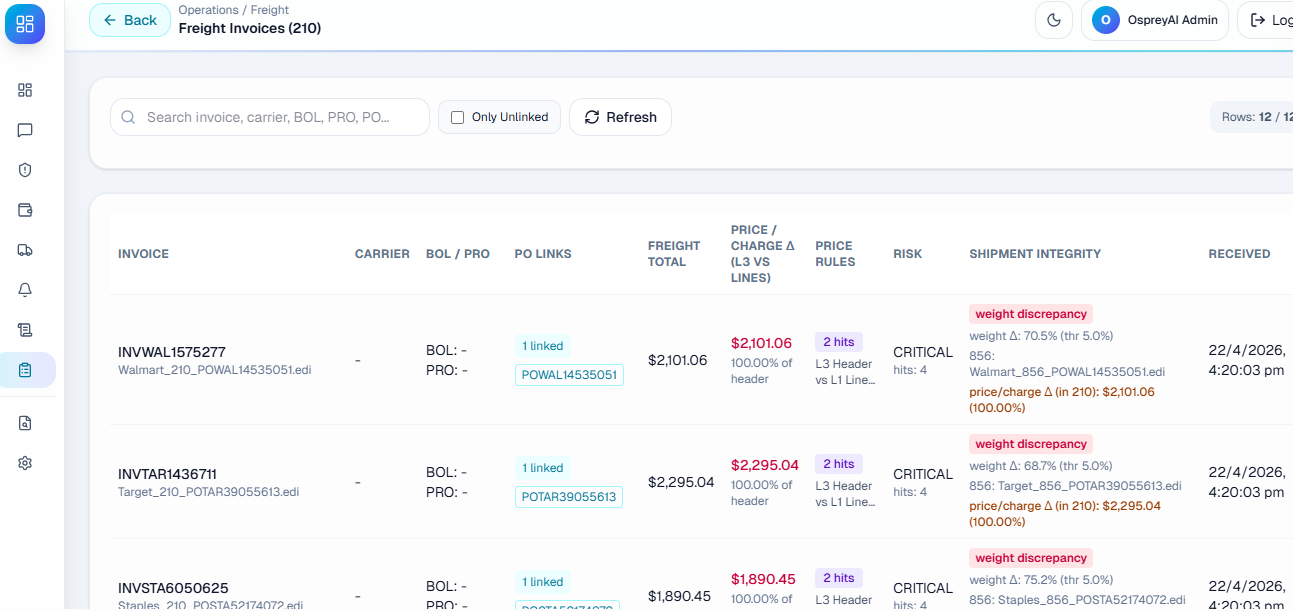This screenshot has height=611, width=1293.
Task: Toggle dark mode moon icon
Action: 1053,20
